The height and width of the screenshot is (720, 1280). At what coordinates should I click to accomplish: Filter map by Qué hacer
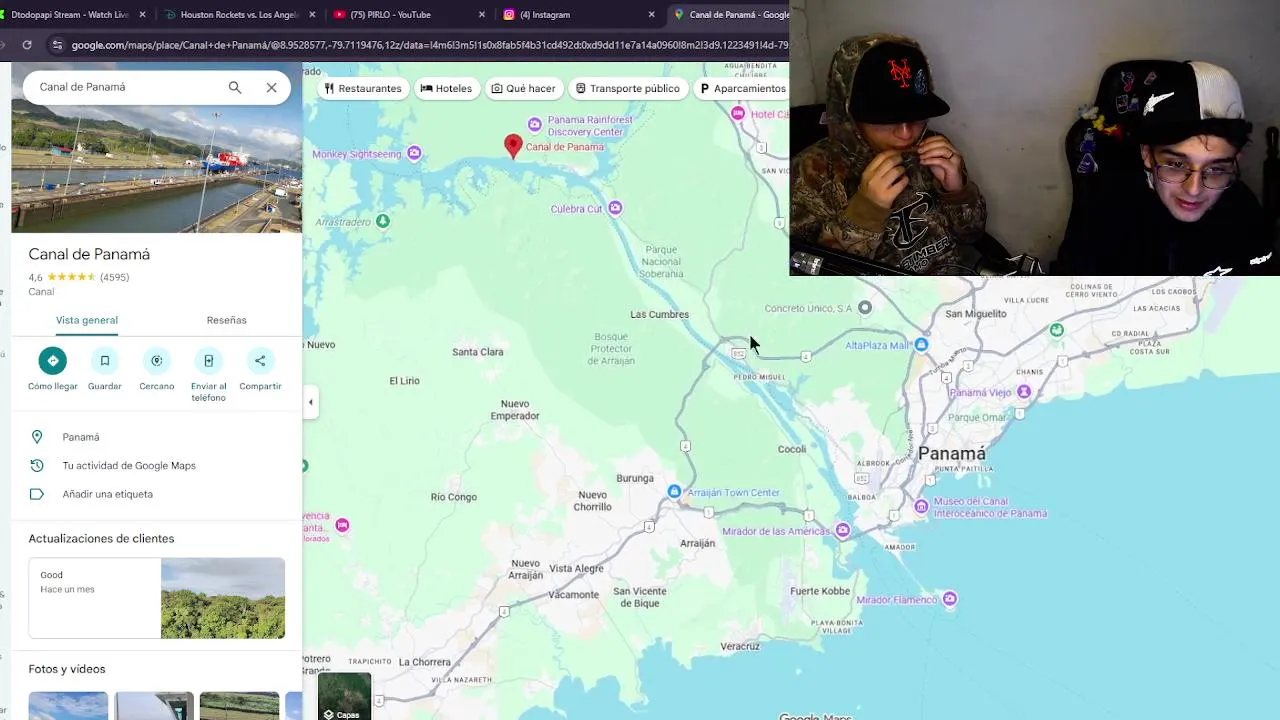click(523, 88)
